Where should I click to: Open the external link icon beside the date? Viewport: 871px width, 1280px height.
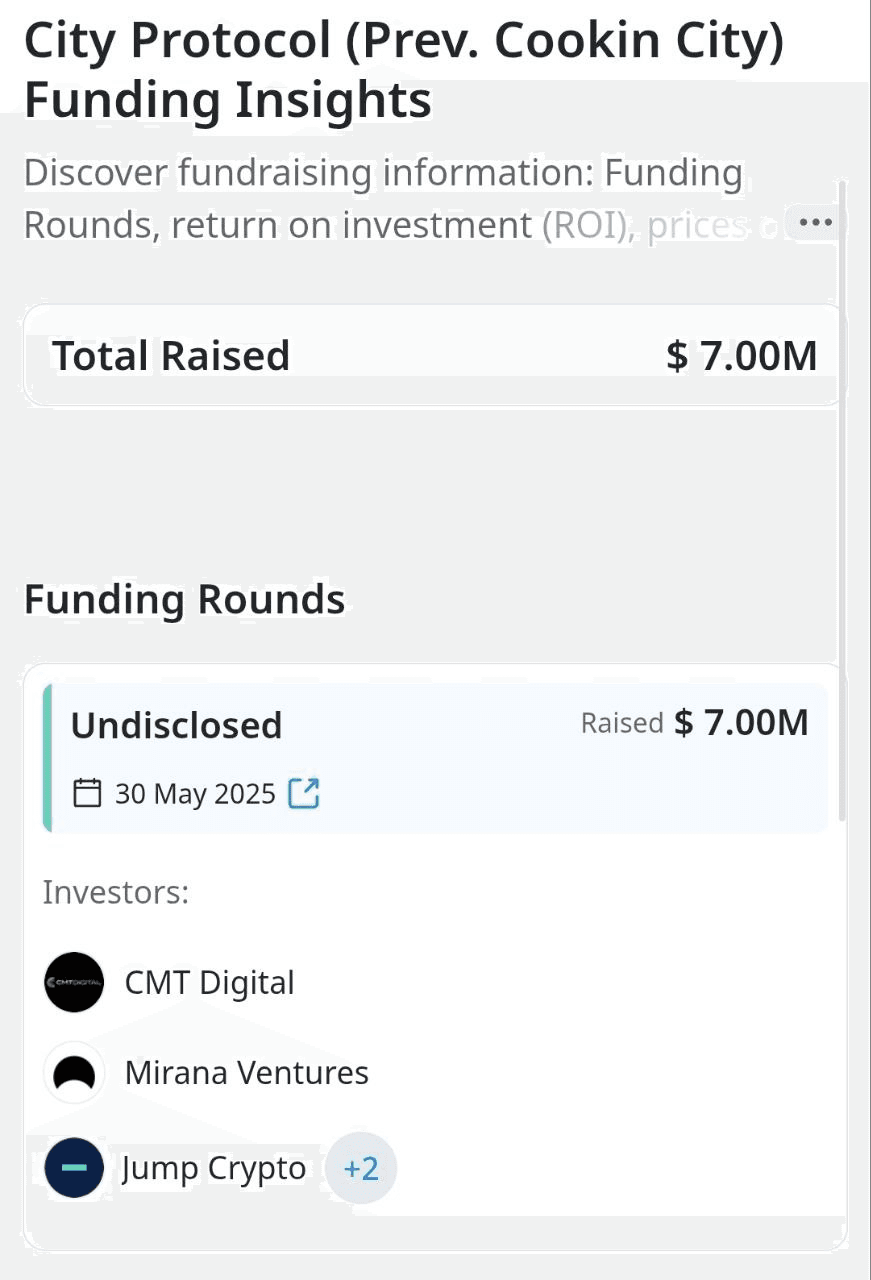(x=303, y=794)
